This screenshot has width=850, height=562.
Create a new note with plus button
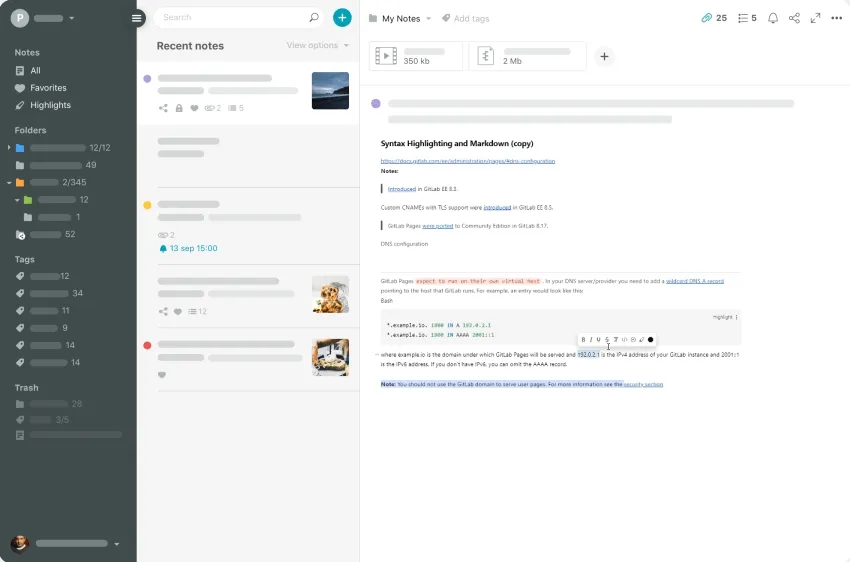pyautogui.click(x=342, y=17)
